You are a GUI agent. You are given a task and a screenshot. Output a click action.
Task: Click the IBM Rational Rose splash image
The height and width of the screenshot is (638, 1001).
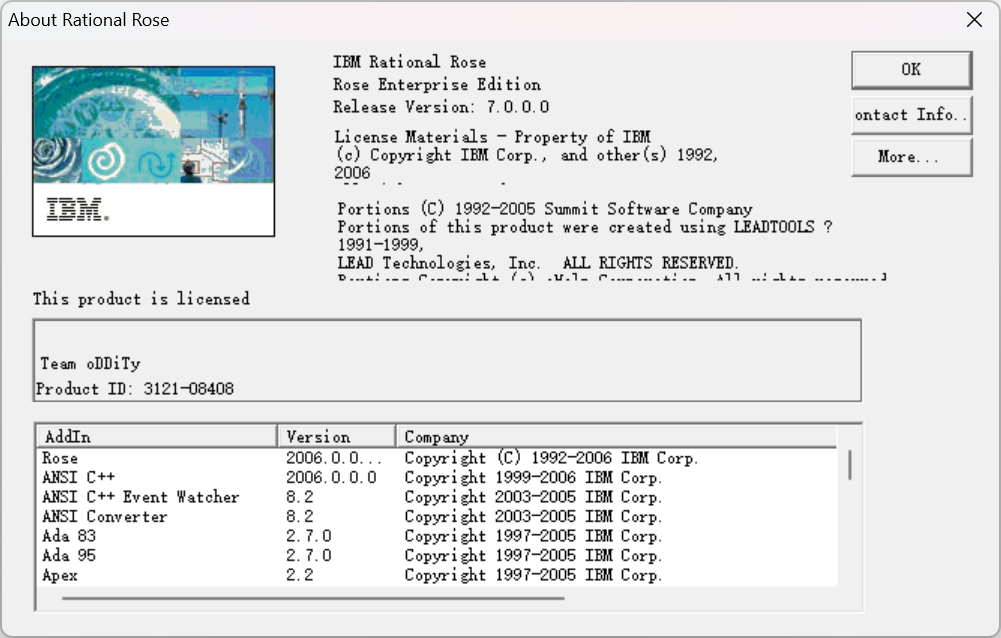click(154, 151)
